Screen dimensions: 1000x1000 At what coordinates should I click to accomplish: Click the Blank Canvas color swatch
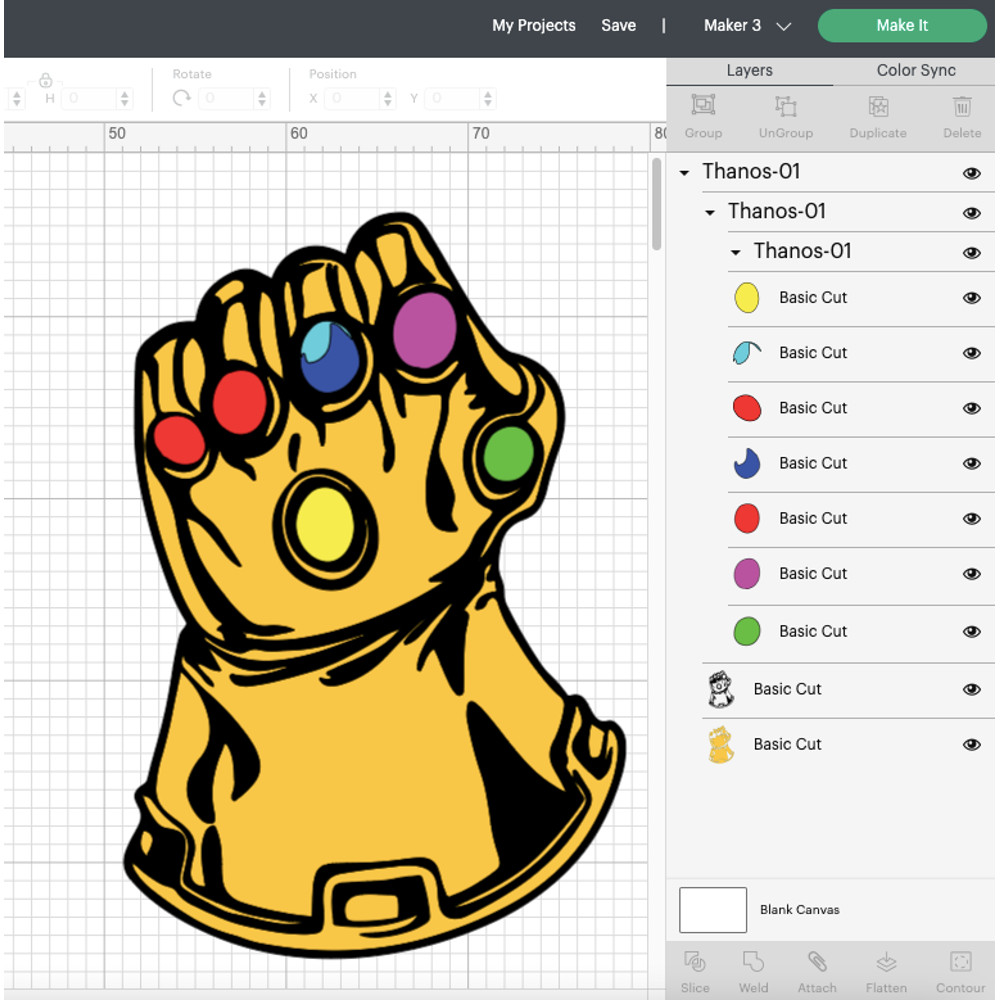[712, 909]
